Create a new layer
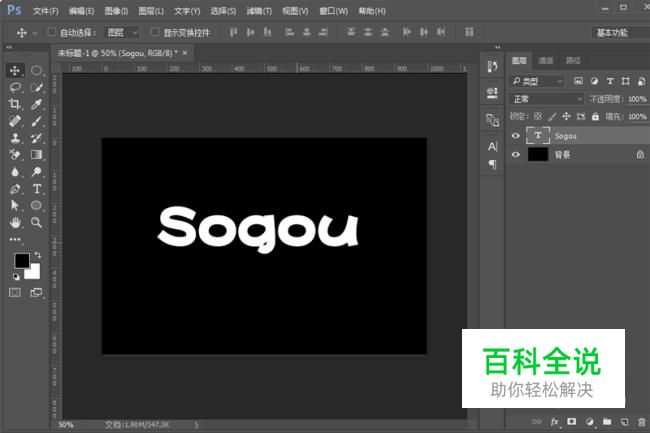Viewport: 650px width, 433px height. pos(624,422)
